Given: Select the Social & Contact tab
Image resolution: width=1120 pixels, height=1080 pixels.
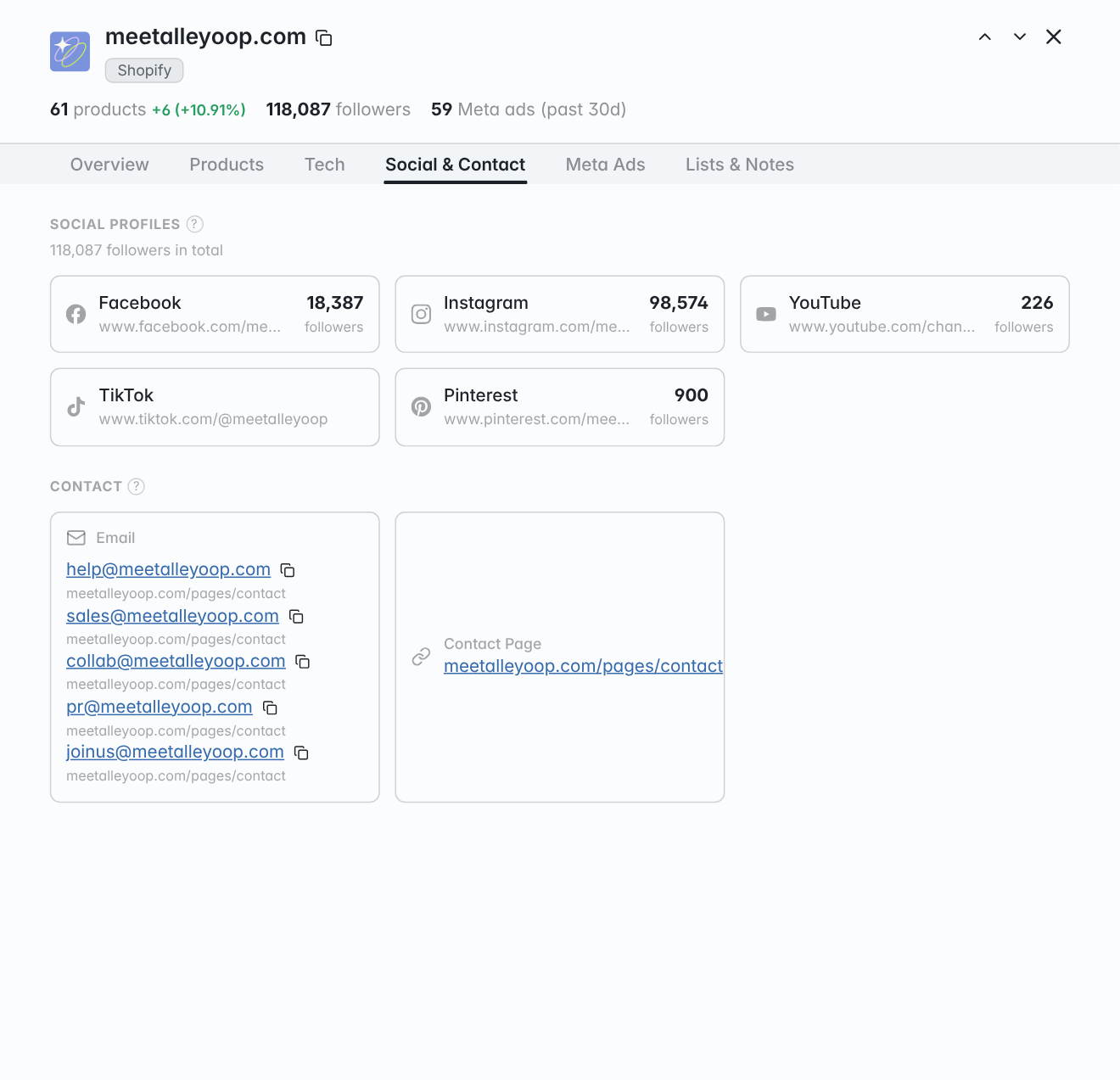Looking at the screenshot, I should [x=456, y=165].
